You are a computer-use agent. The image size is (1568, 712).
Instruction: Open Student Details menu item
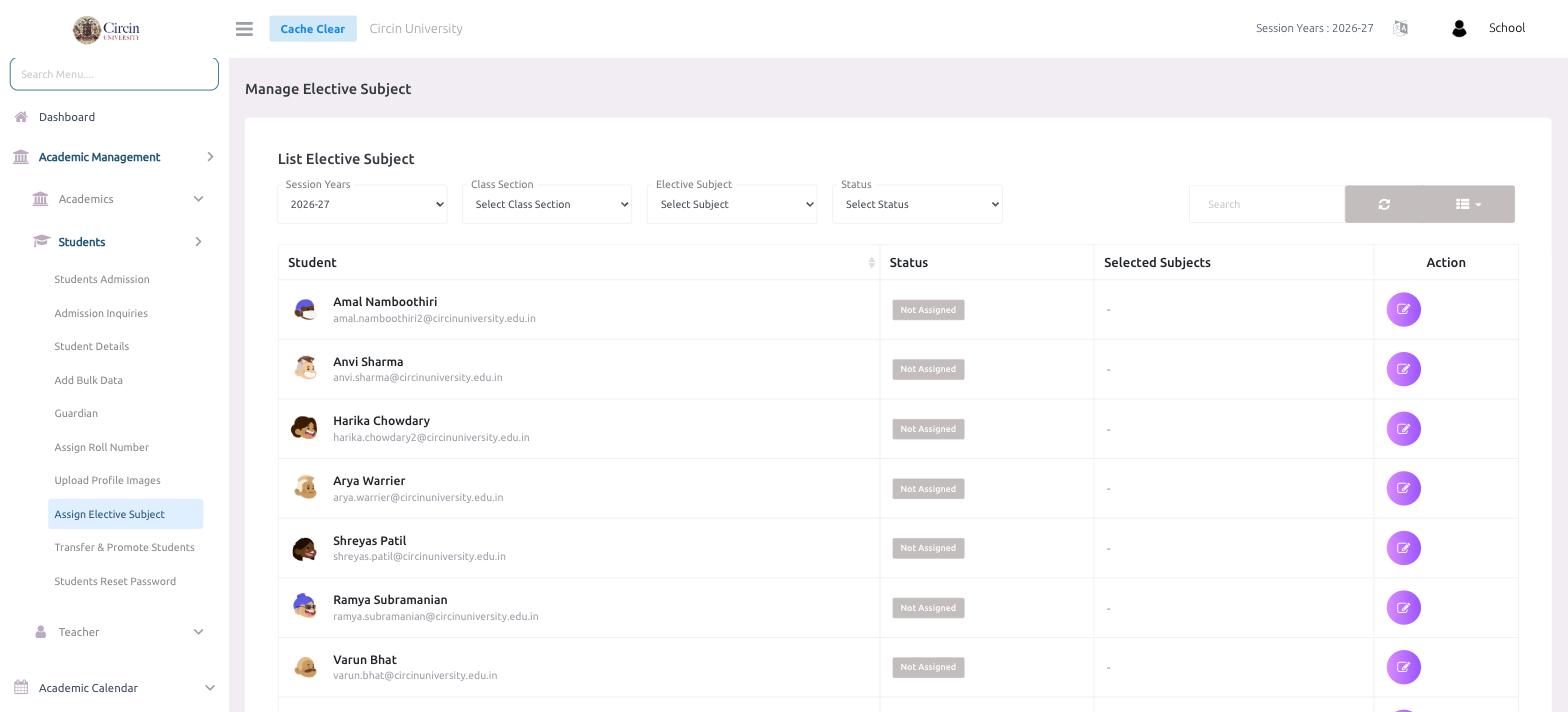[x=92, y=347]
